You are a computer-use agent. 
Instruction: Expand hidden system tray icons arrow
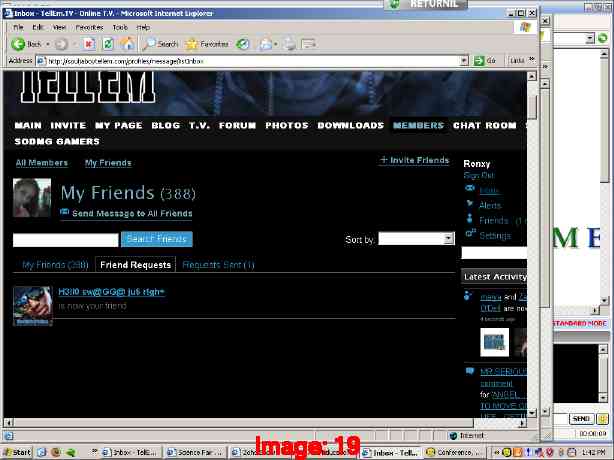click(x=497, y=452)
